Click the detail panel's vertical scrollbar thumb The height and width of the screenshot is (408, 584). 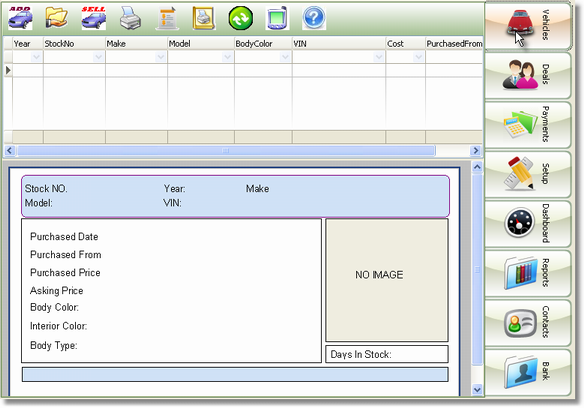tap(477, 269)
